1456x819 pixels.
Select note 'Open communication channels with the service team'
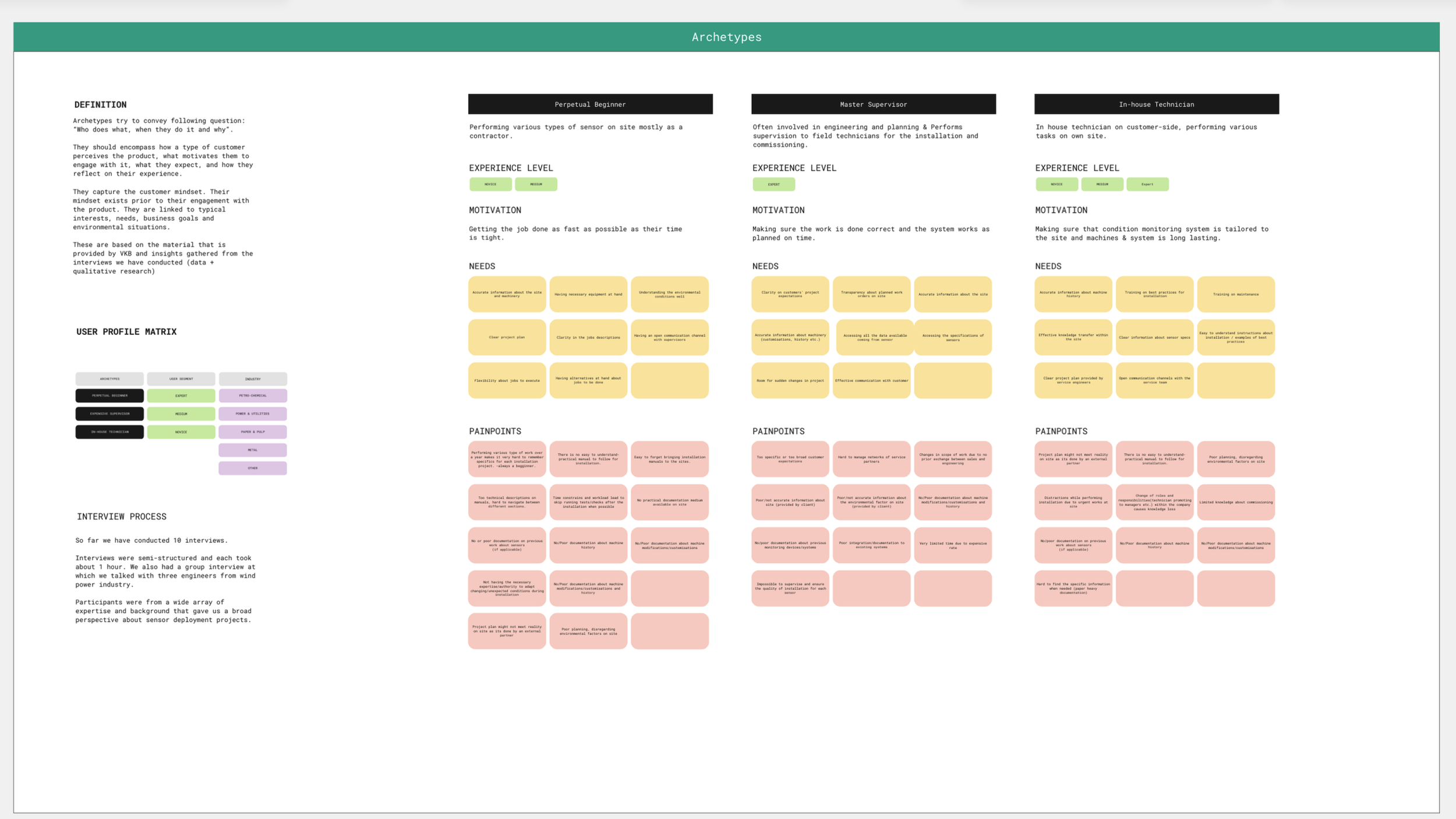point(1154,380)
